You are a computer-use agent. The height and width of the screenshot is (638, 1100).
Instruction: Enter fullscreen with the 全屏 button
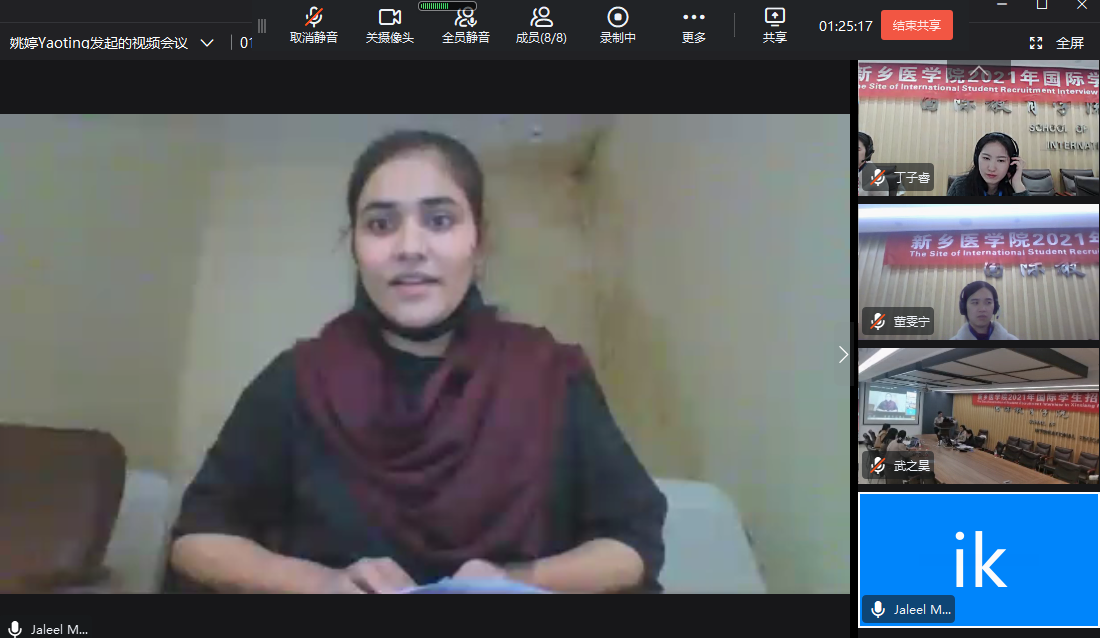point(1057,43)
